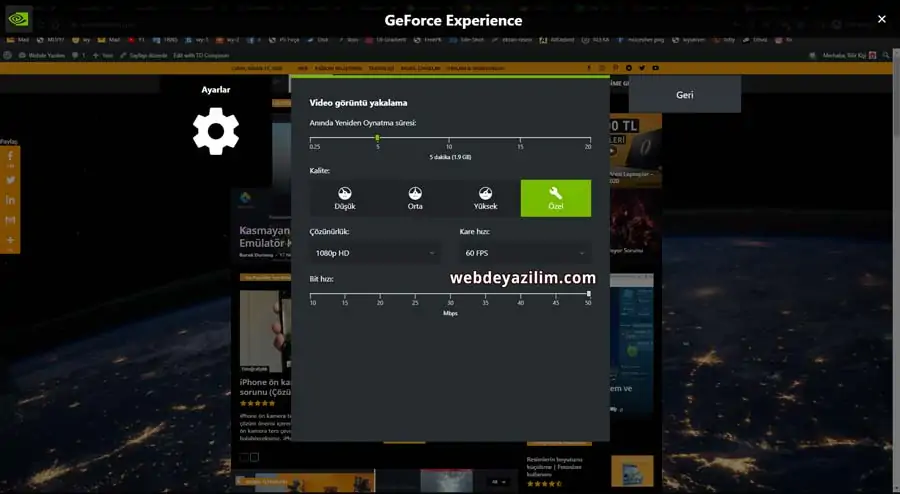
Task: Adjust the Anında Yeniden Oynatma süresi slider
Action: [x=450, y=138]
